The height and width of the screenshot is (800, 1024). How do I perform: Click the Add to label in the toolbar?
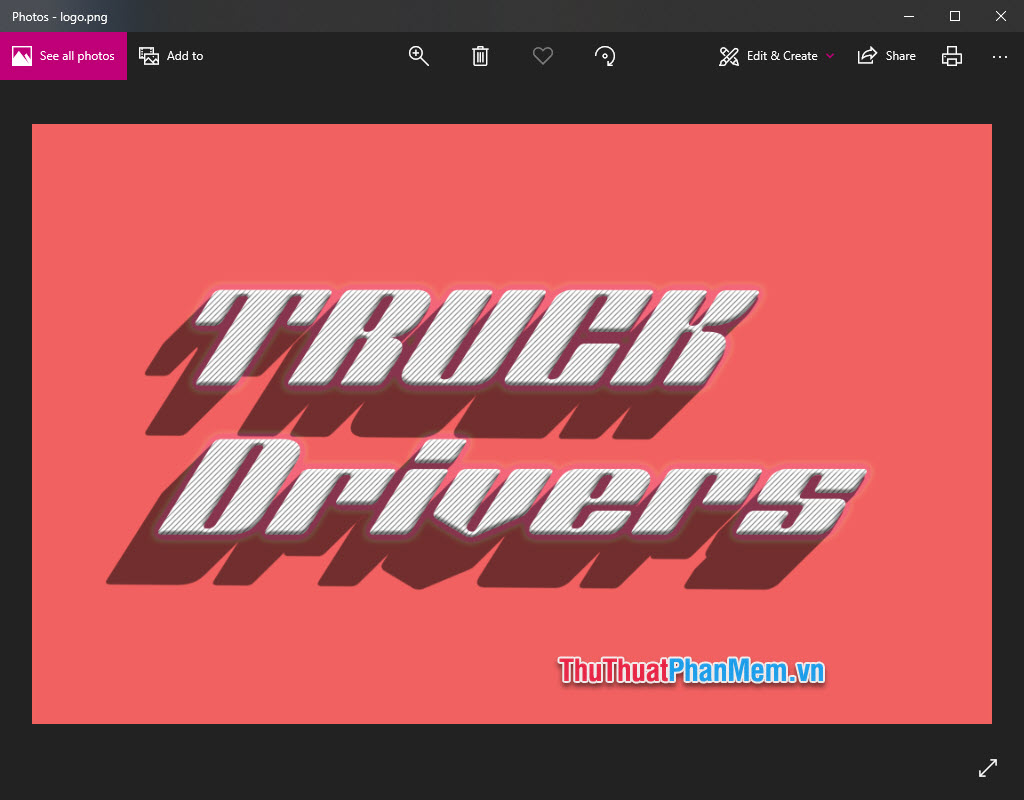[185, 56]
